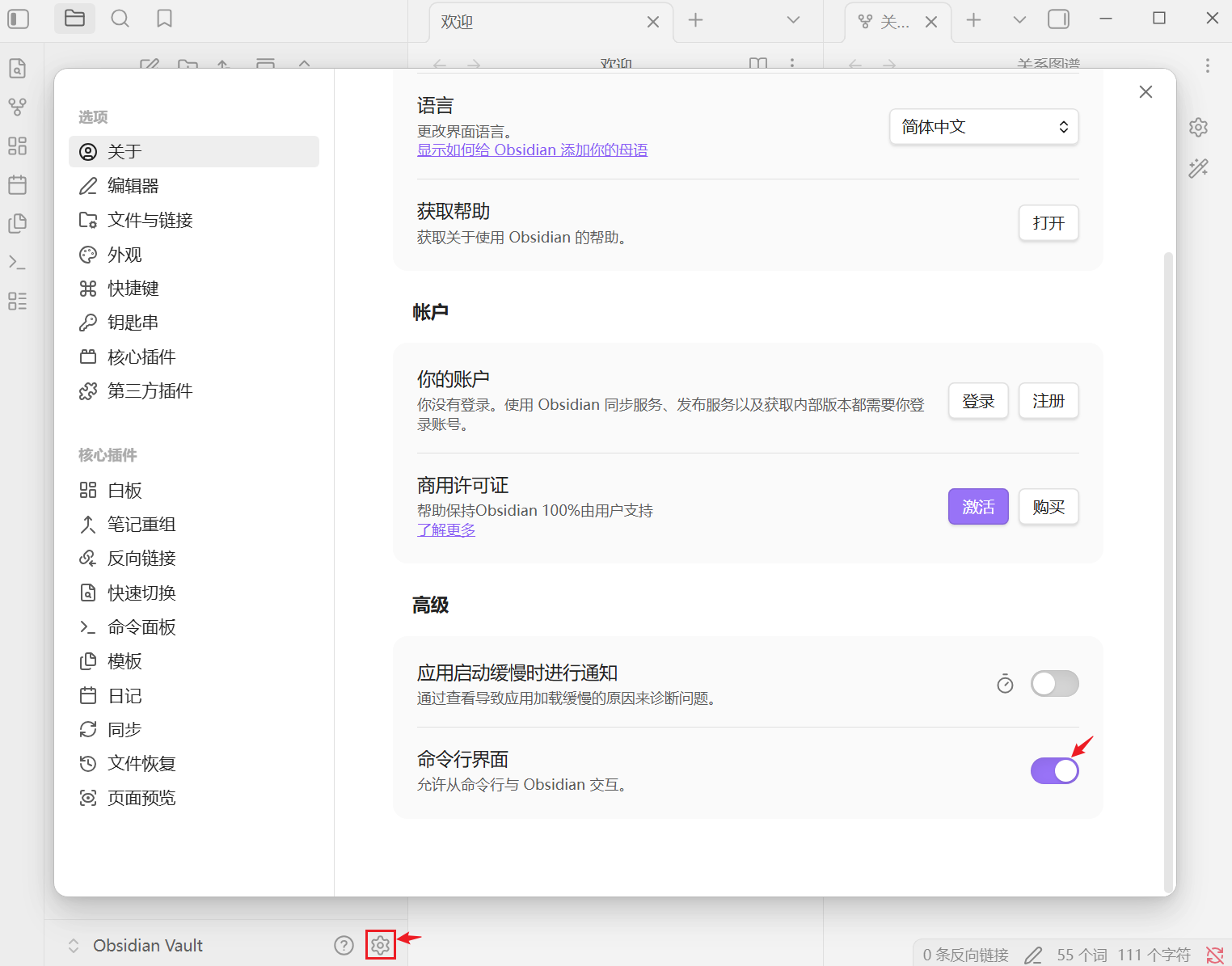Open quick switcher icon in left ribbon

click(x=17, y=69)
